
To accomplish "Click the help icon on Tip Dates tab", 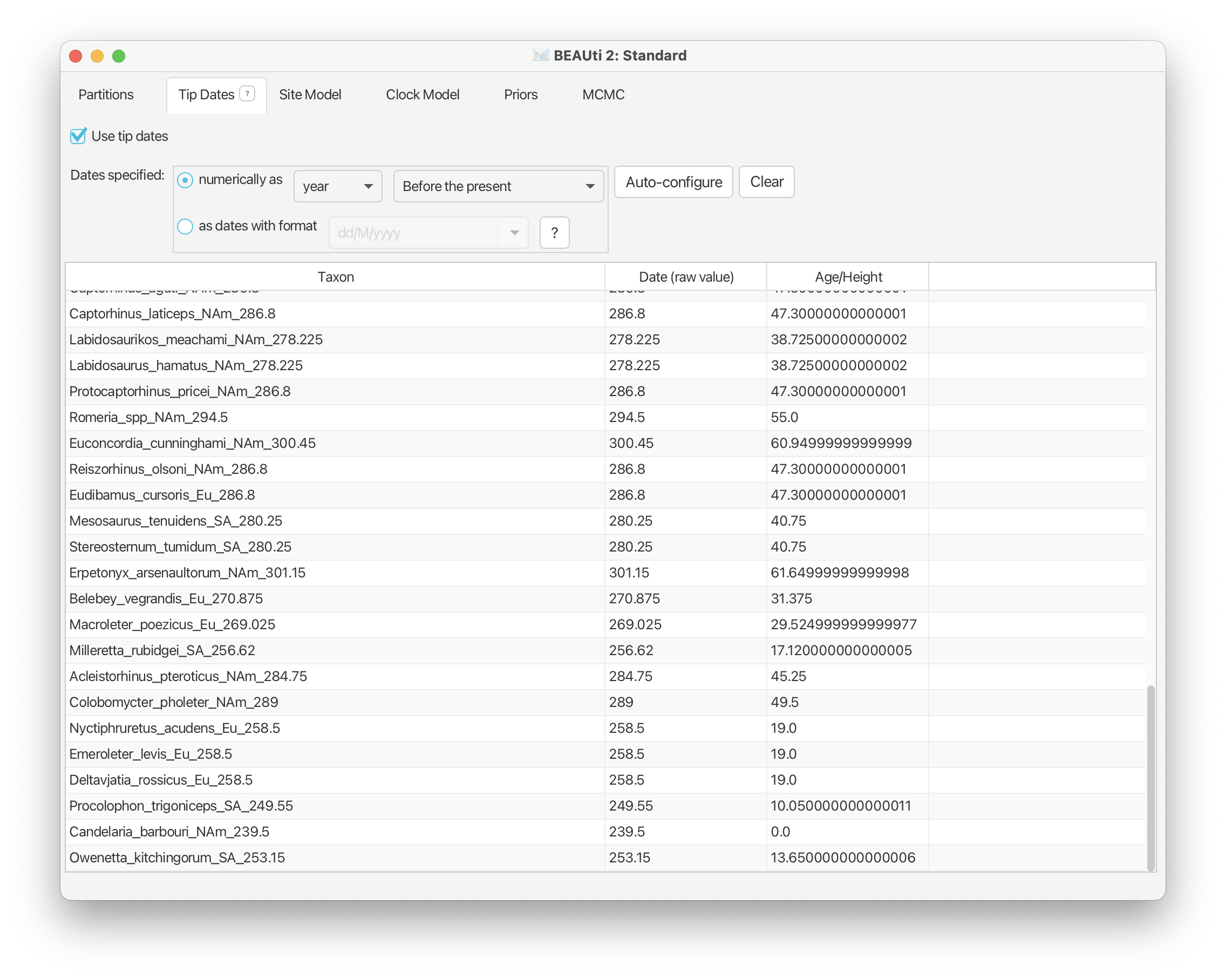I will (247, 93).
